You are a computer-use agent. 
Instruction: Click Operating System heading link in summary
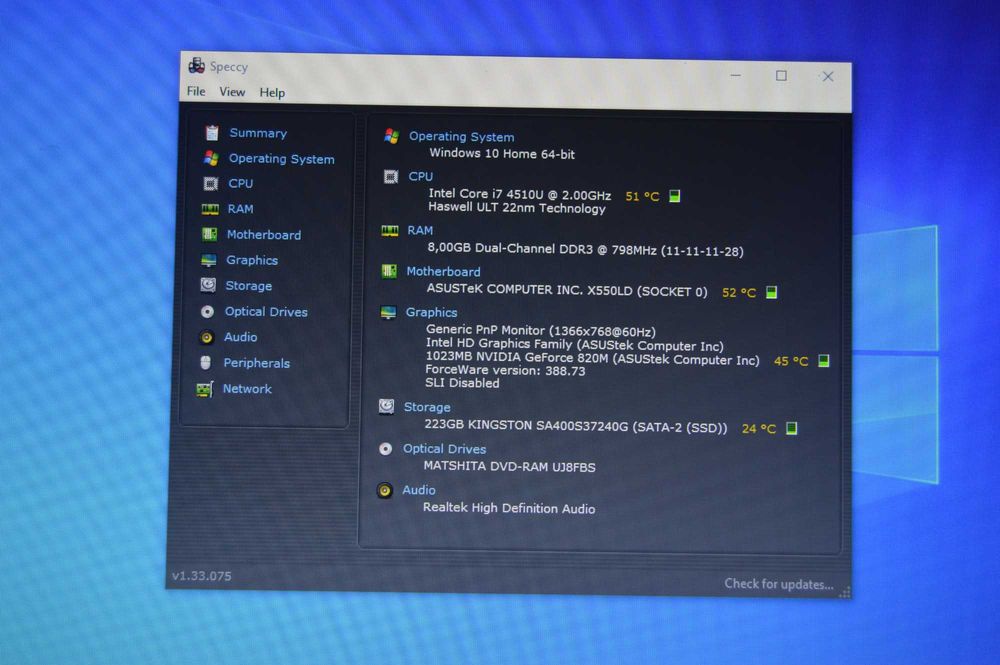(x=462, y=136)
